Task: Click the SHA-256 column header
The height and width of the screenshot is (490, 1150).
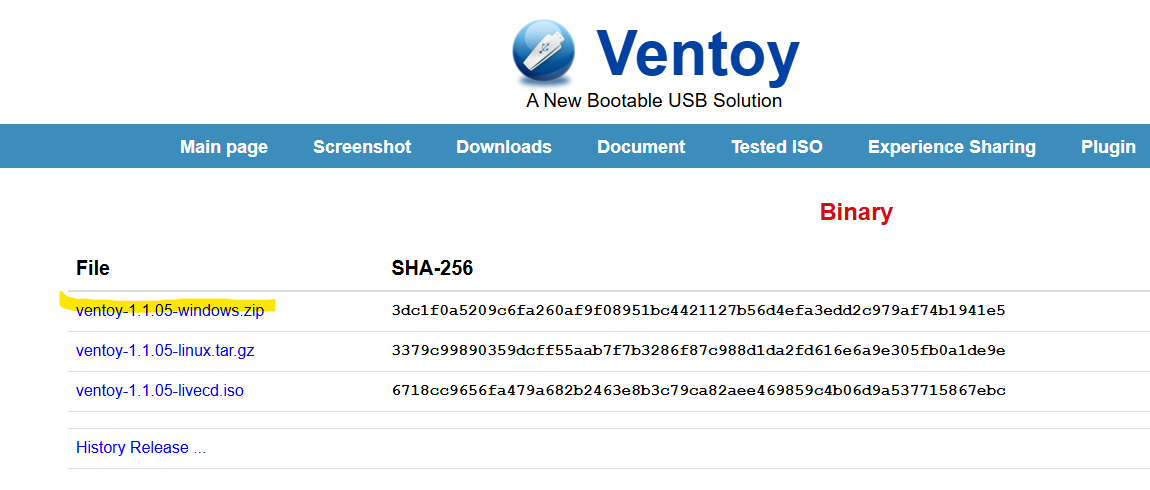Action: [433, 268]
